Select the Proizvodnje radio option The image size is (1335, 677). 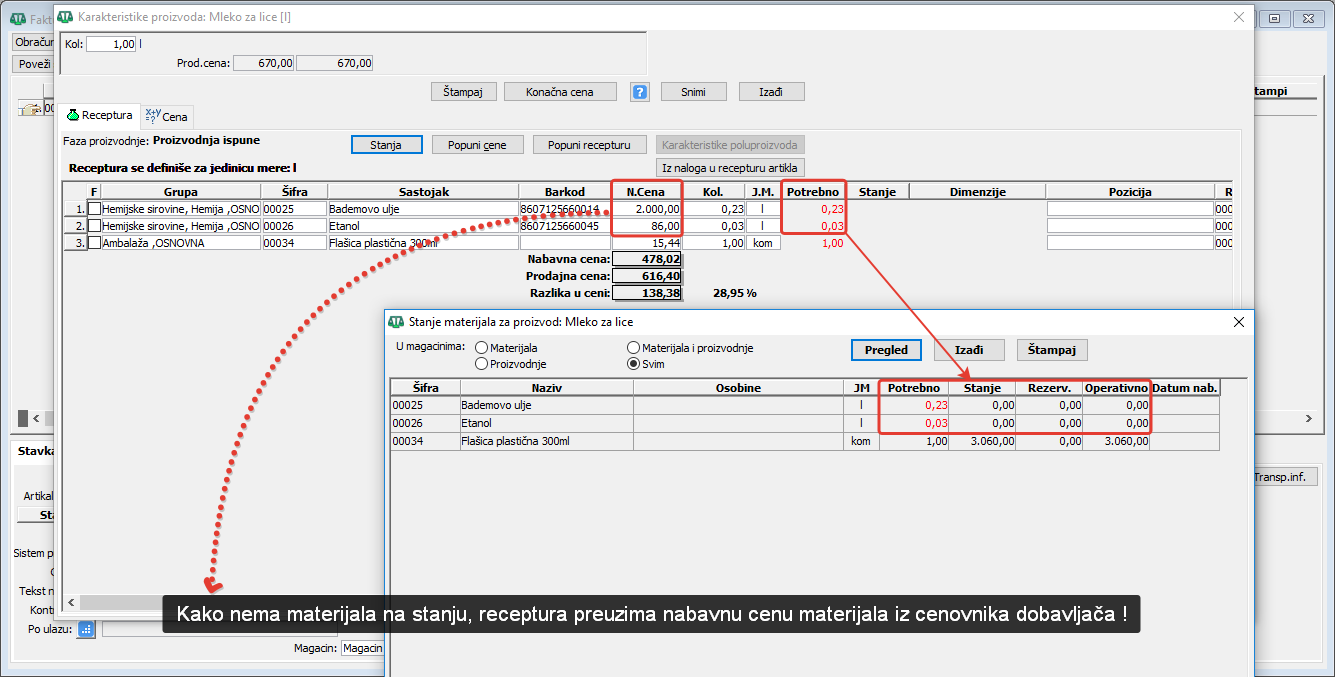pos(482,365)
